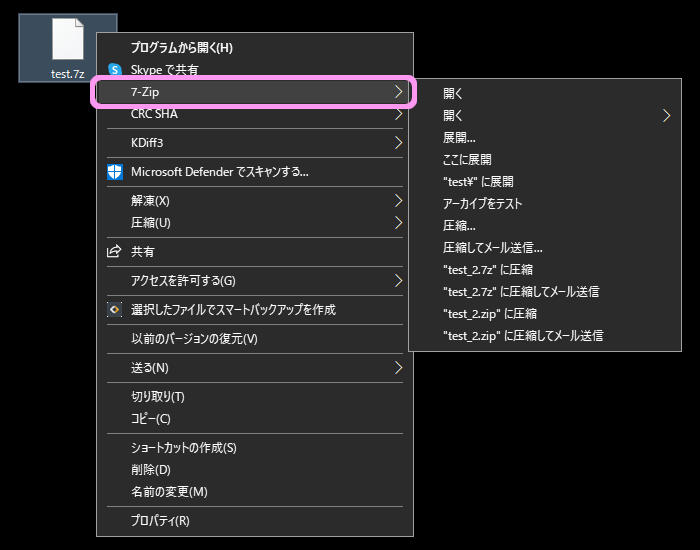Select "test_2.zip" に圧縮
The height and width of the screenshot is (550, 700).
(x=545, y=314)
